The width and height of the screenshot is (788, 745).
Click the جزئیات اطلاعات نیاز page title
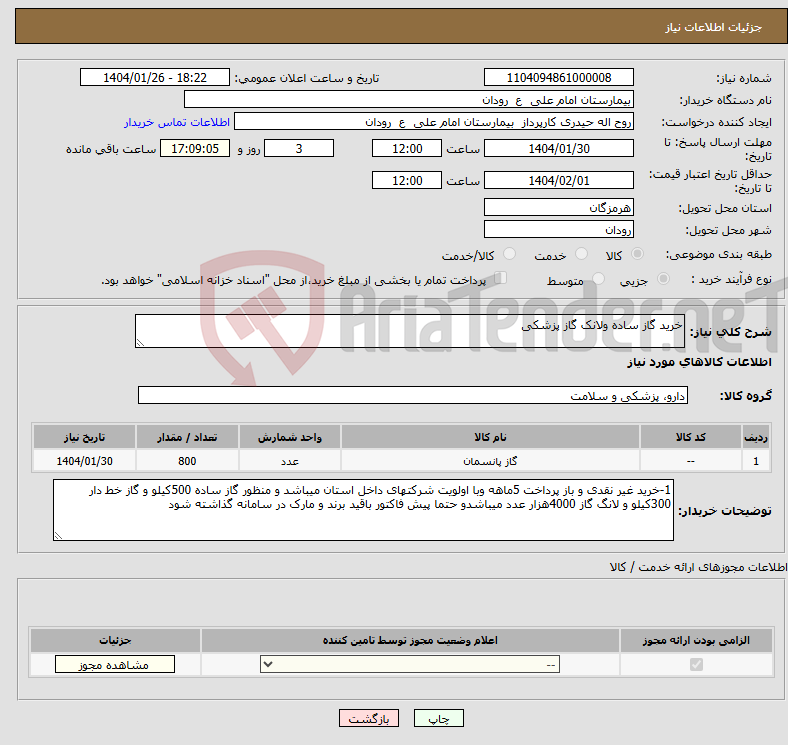714,27
